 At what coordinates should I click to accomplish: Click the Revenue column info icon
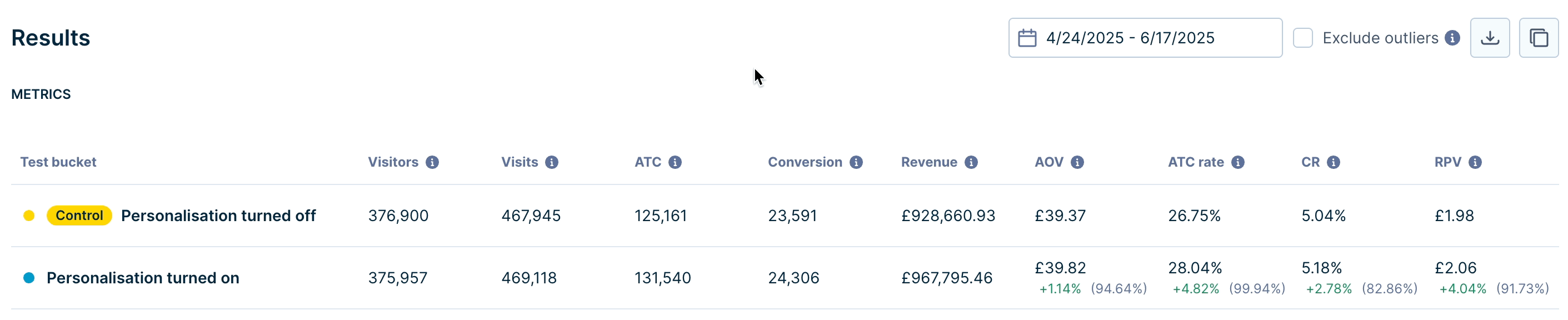[971, 162]
